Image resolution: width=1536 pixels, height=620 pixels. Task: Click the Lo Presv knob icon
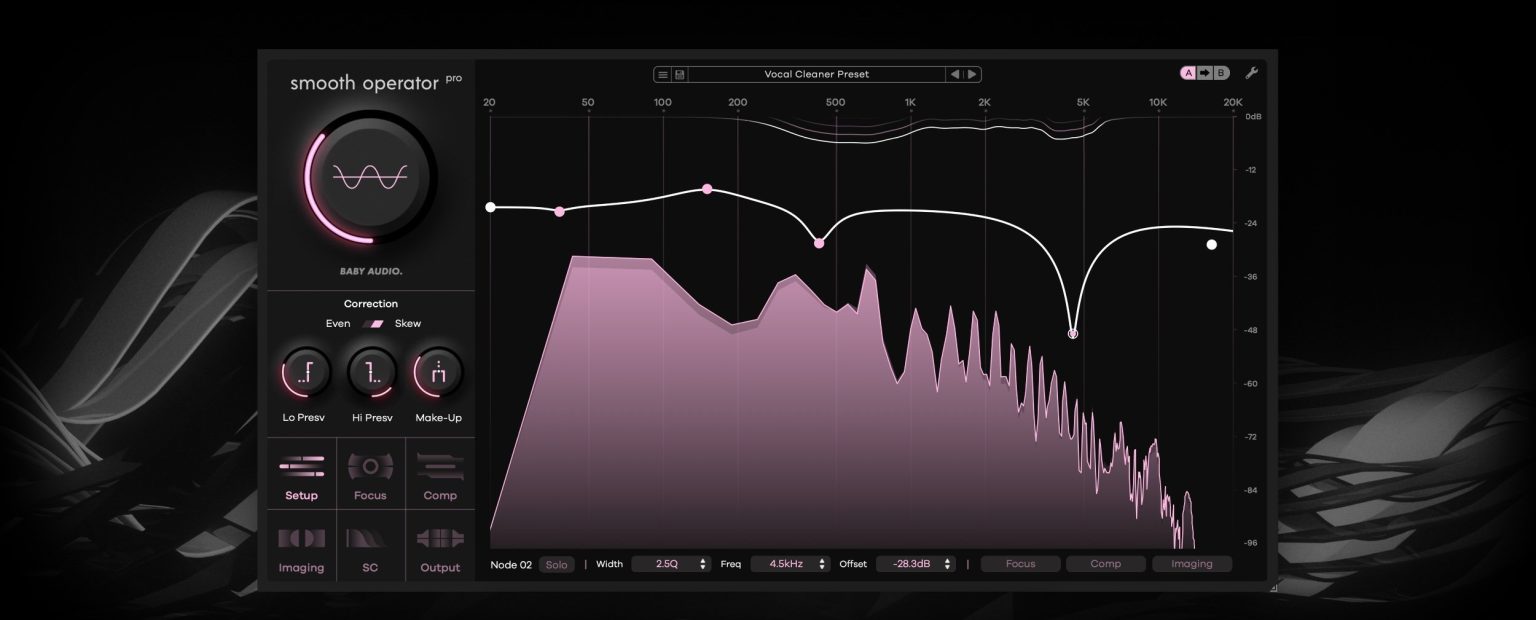(302, 371)
